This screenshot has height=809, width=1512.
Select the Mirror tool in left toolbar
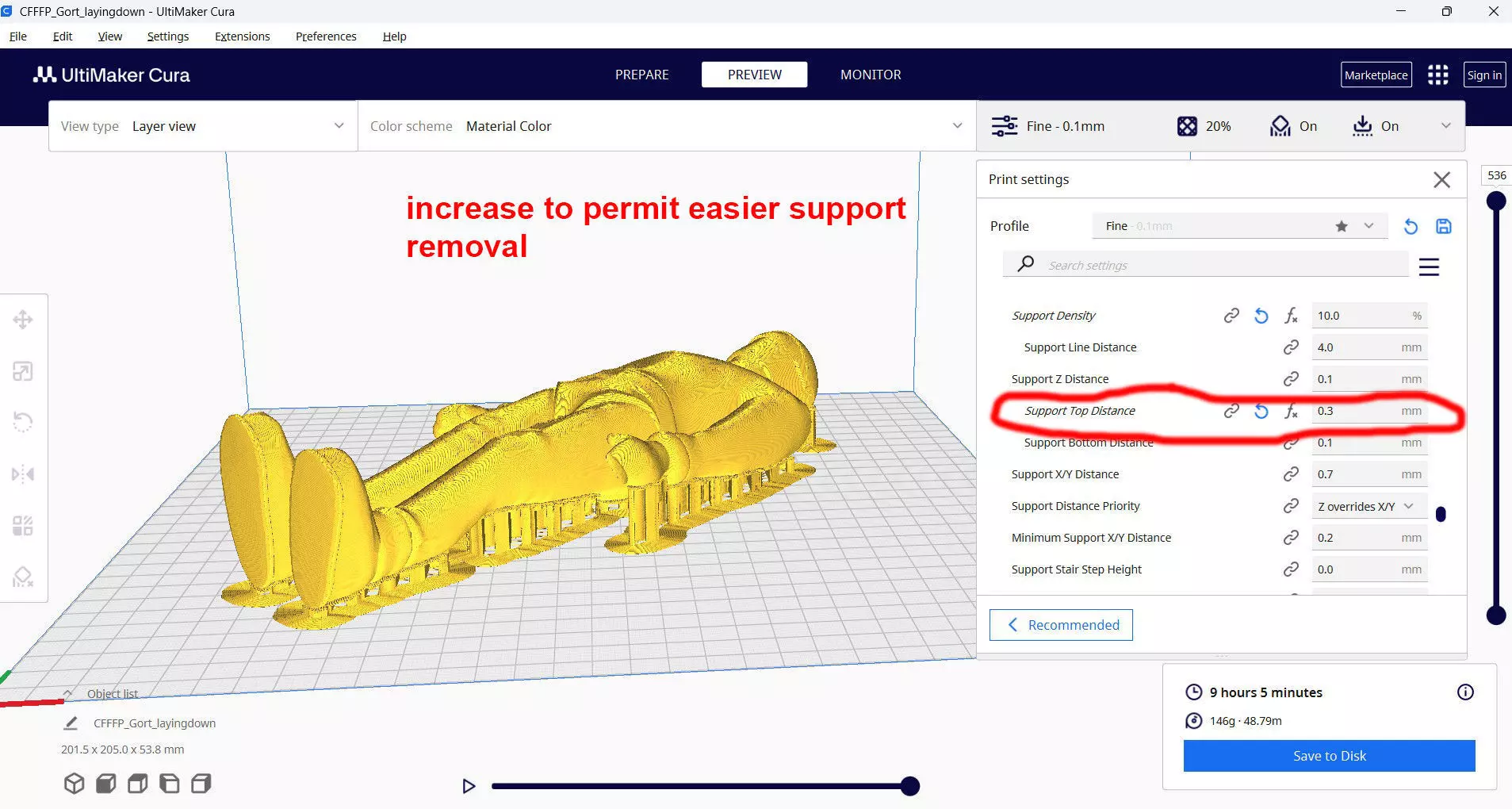(x=23, y=474)
